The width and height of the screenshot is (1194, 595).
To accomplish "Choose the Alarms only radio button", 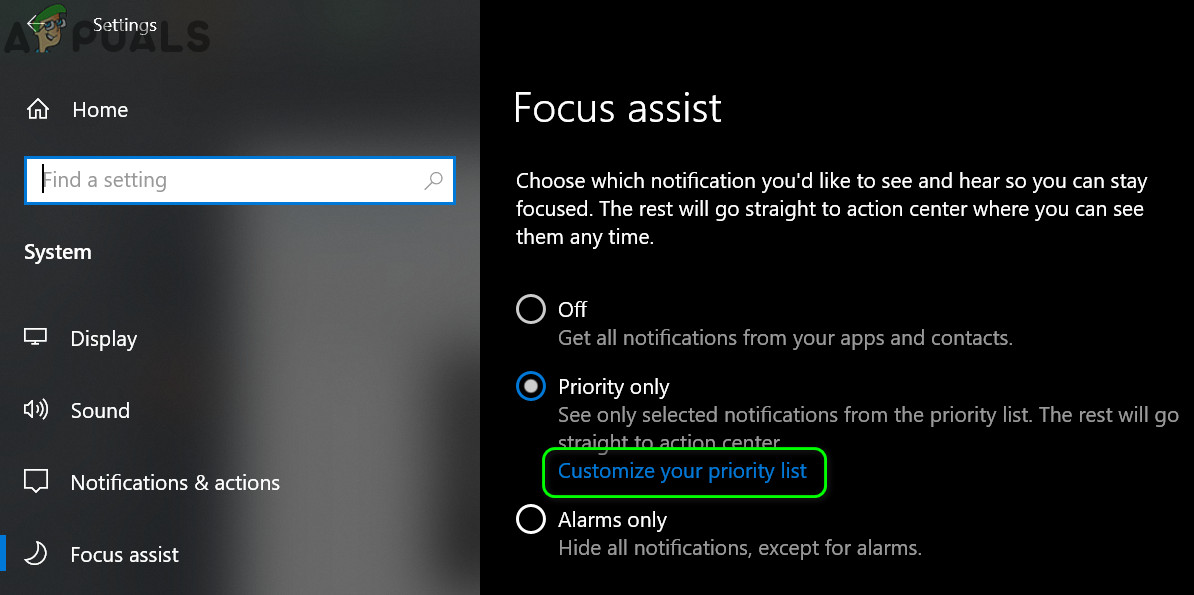I will pos(531,520).
